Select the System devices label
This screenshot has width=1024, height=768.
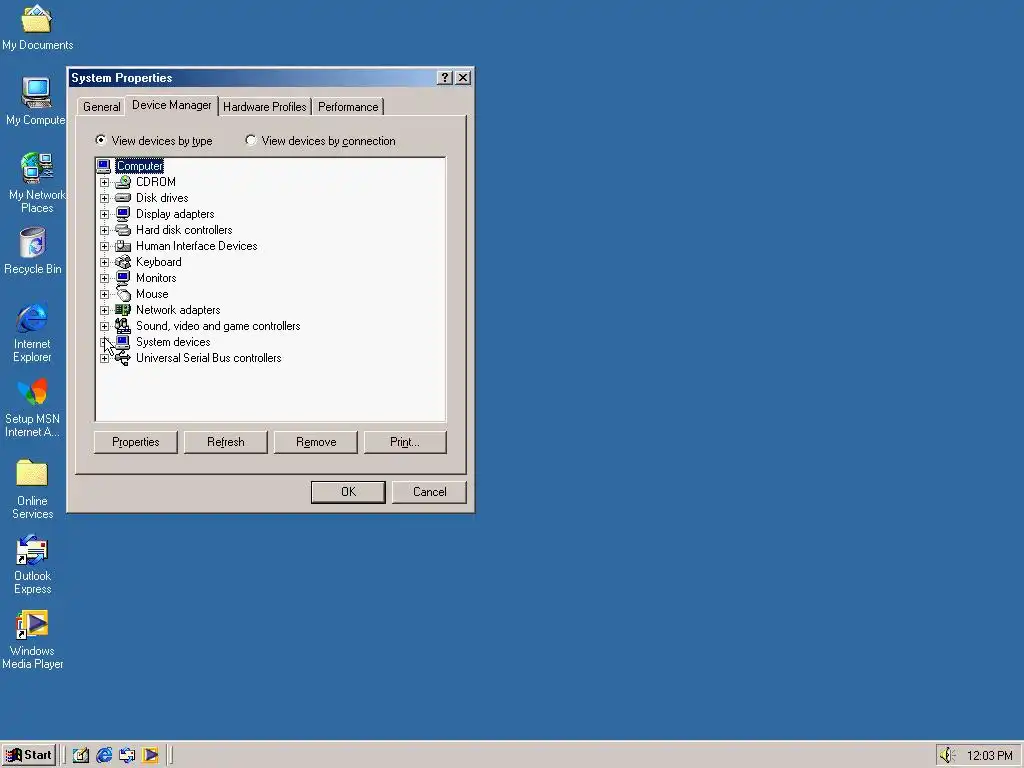click(173, 342)
